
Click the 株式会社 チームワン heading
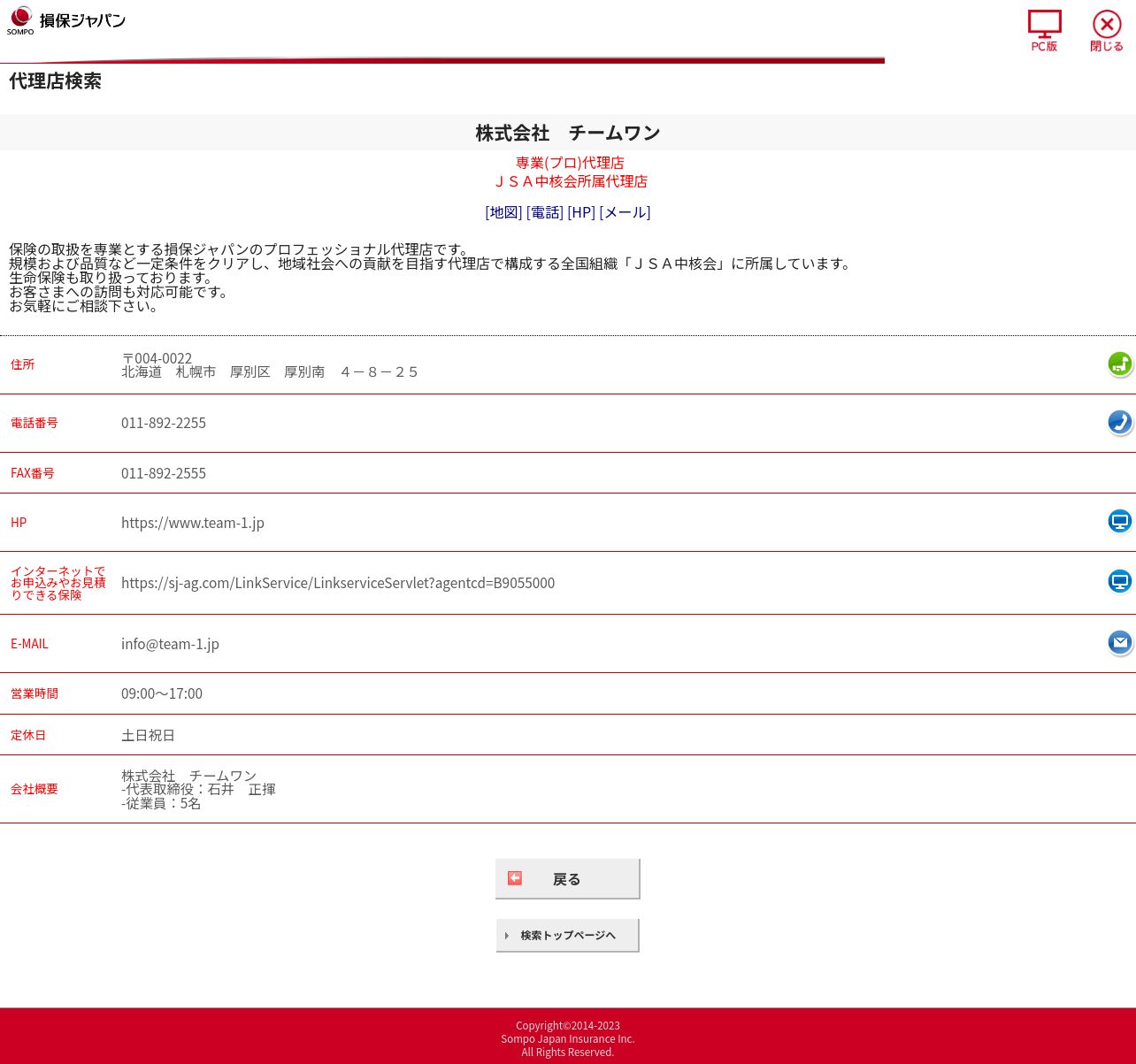tap(568, 133)
